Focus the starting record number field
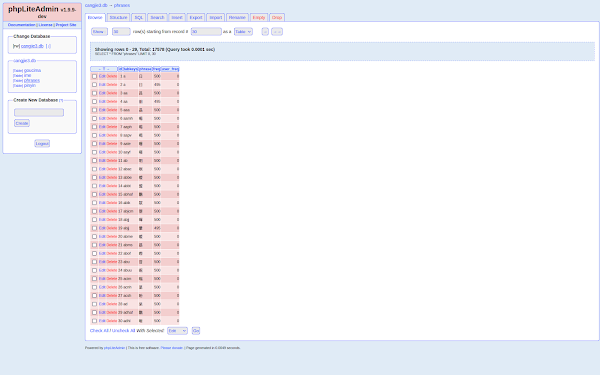 206,32
